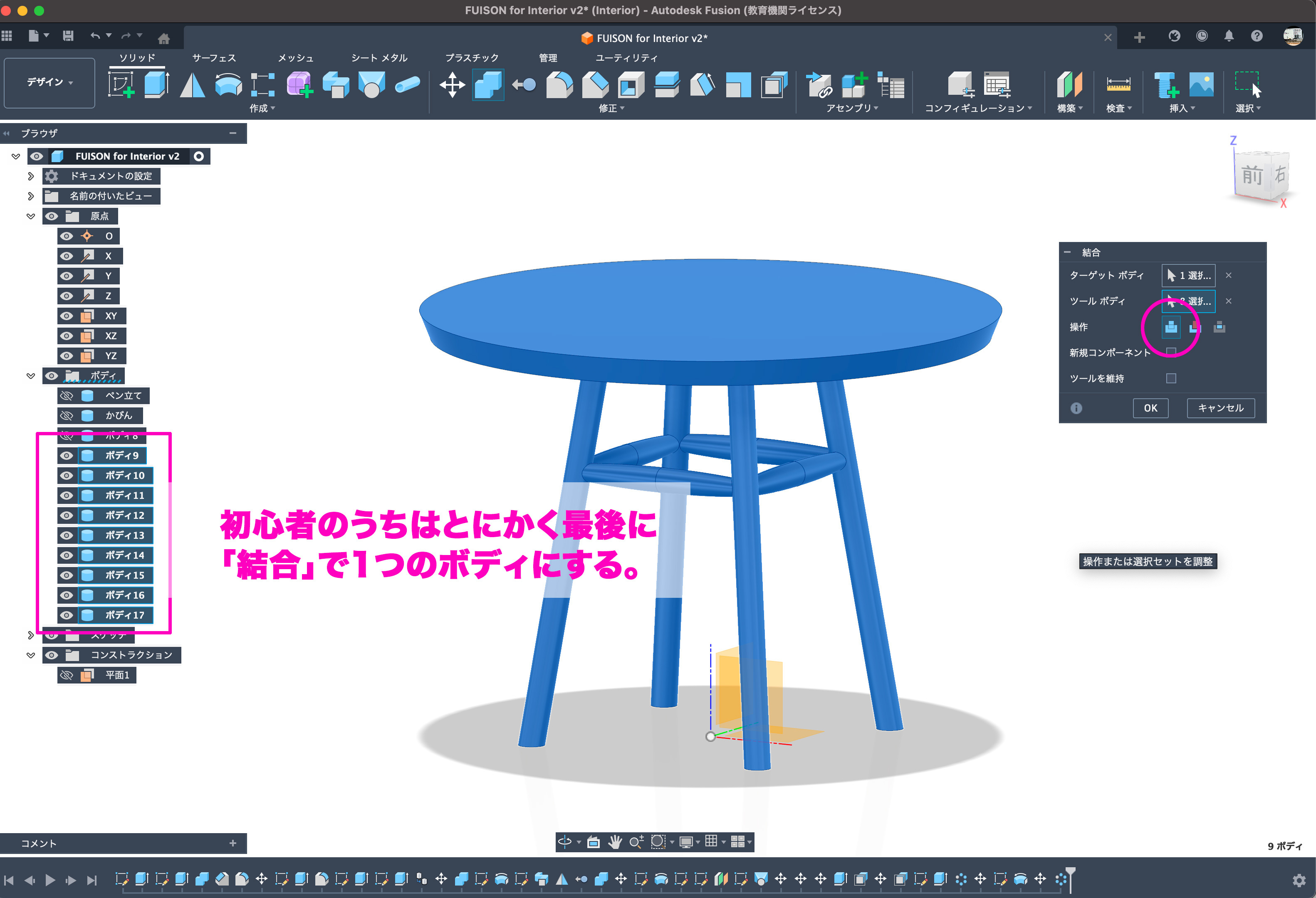Click the Extrude tool icon
Screen dimensions: 1316x898
[156, 86]
